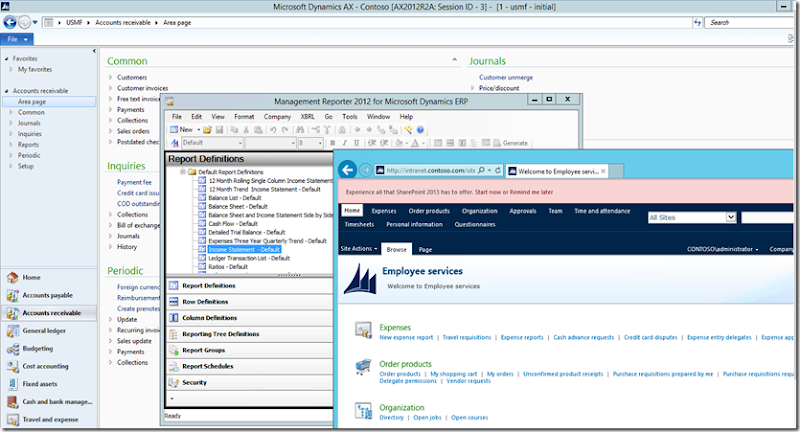
Task: Open the Travel requisitions link
Action: [x=465, y=338]
